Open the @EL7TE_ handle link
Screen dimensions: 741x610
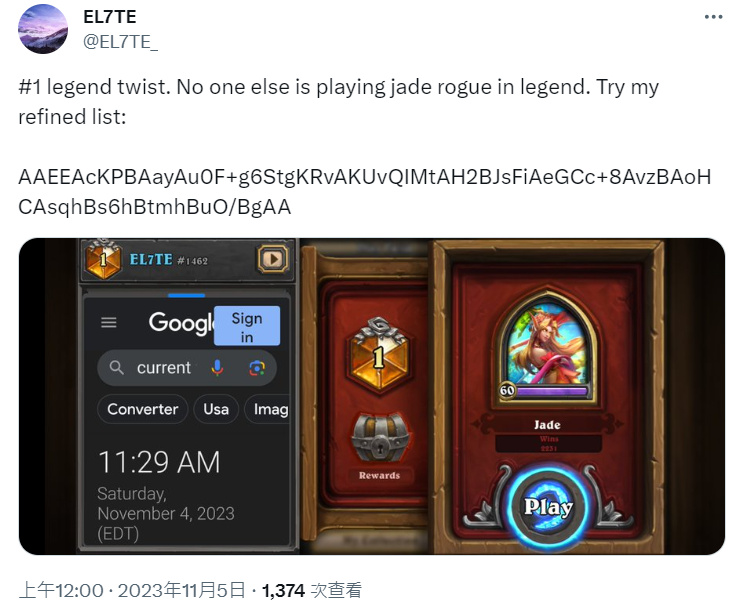[x=121, y=42]
